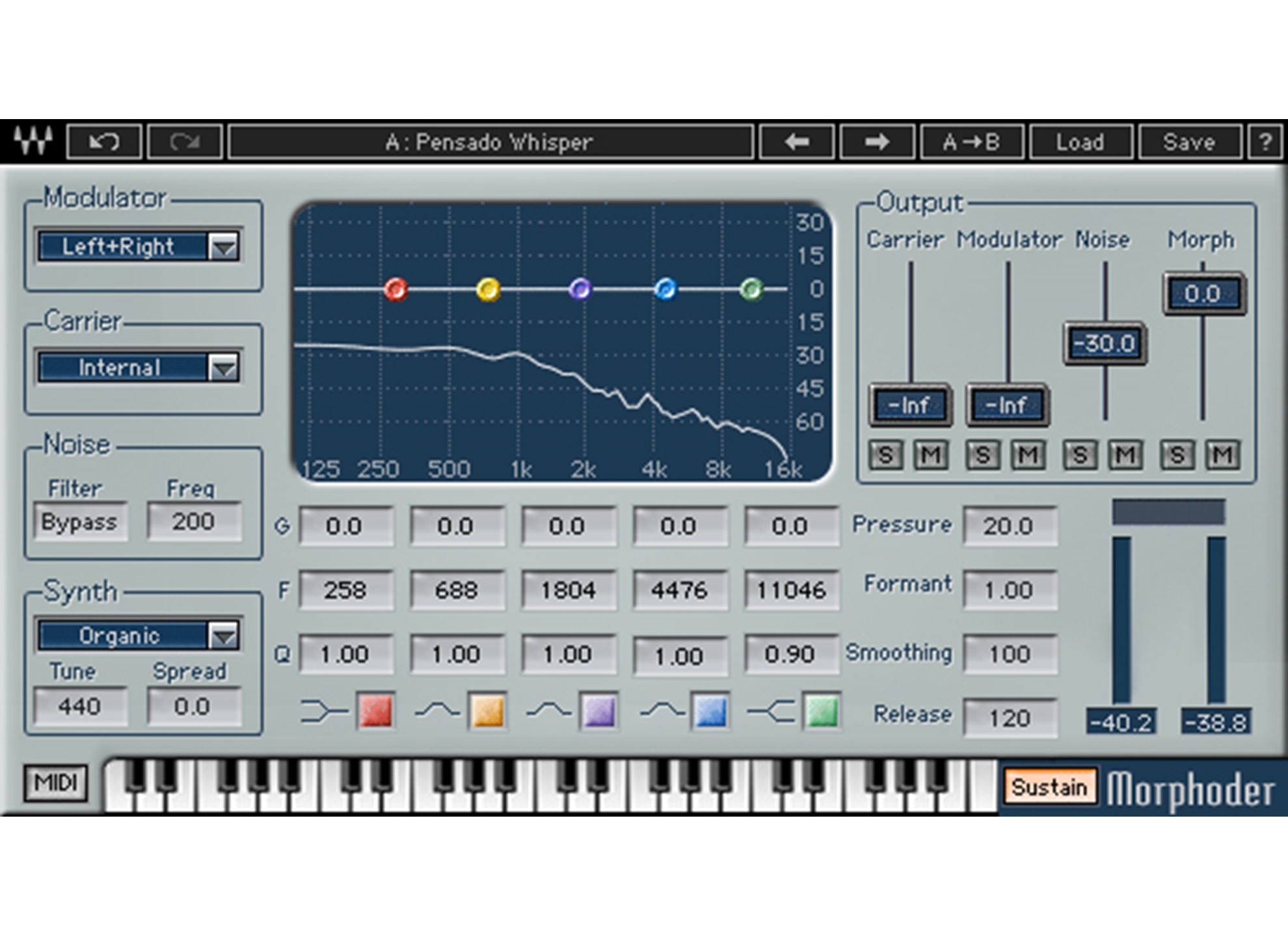The height and width of the screenshot is (937, 1288).
Task: Solo the Carrier output channel
Action: pyautogui.click(x=885, y=455)
